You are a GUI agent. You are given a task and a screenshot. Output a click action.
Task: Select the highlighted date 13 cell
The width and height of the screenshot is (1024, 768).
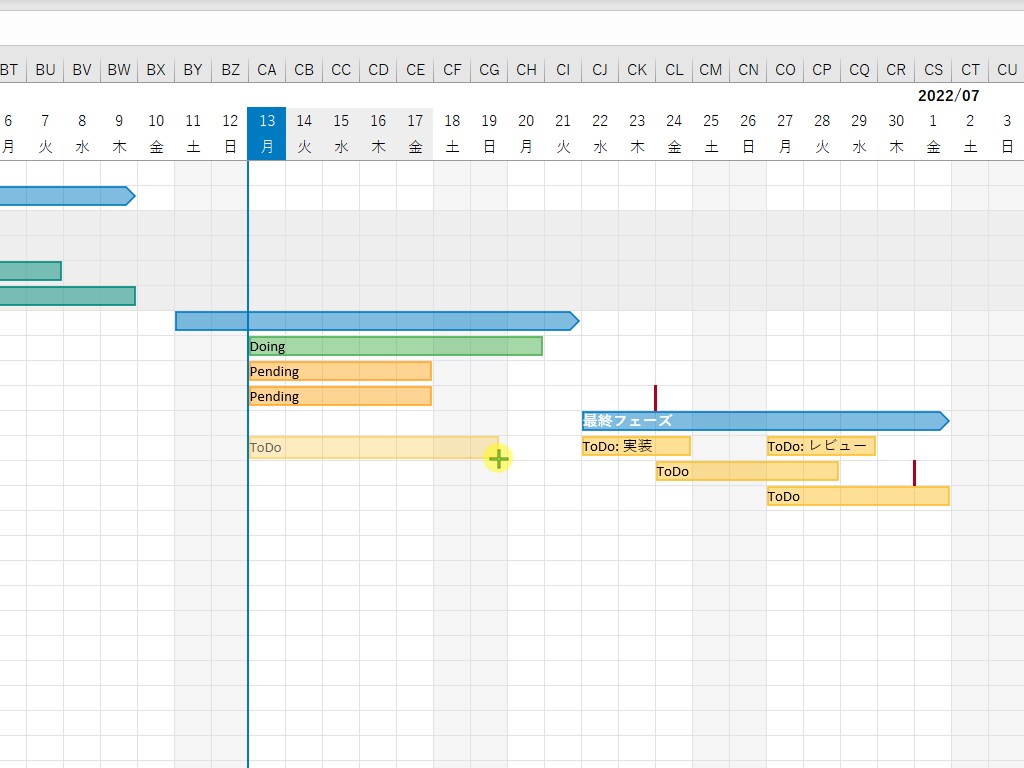click(267, 133)
